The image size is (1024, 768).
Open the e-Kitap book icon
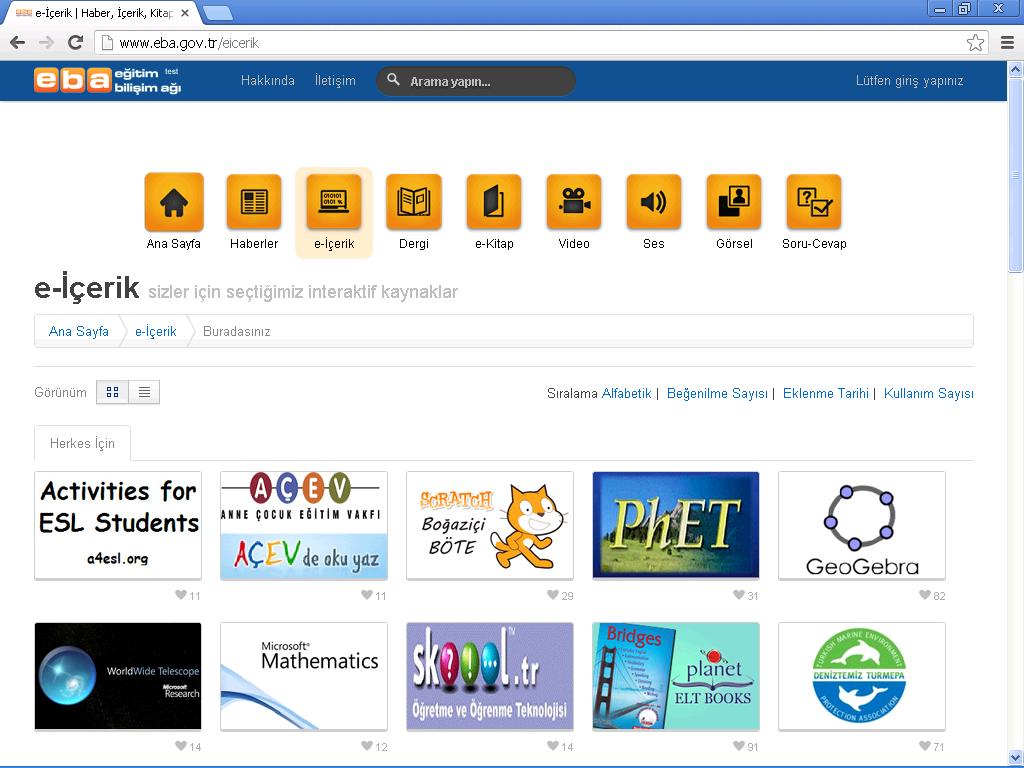[494, 202]
